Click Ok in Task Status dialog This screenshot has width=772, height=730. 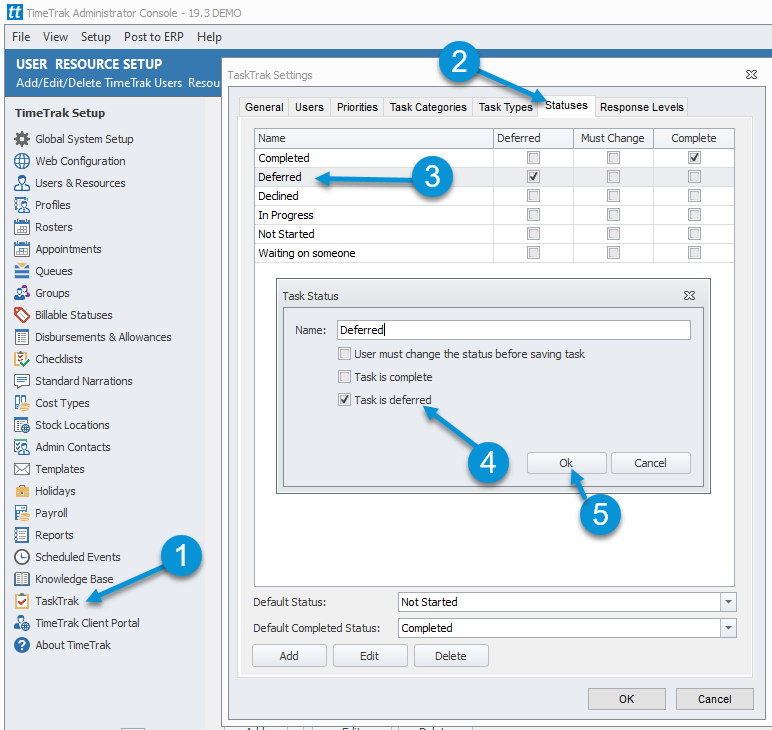pyautogui.click(x=566, y=463)
